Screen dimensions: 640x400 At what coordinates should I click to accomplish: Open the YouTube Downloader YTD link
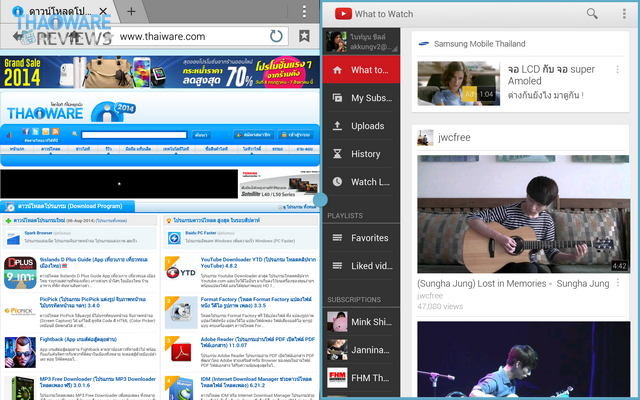coord(258,262)
